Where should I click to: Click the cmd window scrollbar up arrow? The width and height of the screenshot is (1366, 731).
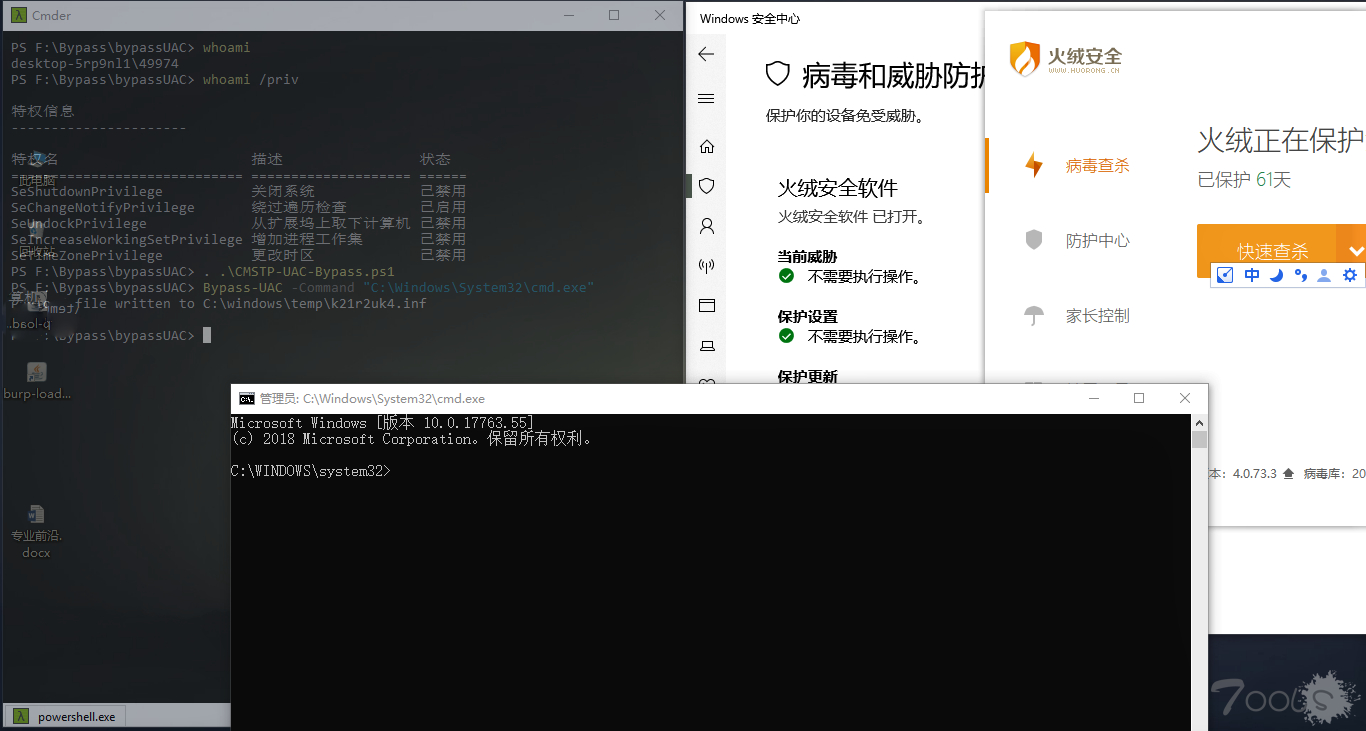(x=1200, y=422)
